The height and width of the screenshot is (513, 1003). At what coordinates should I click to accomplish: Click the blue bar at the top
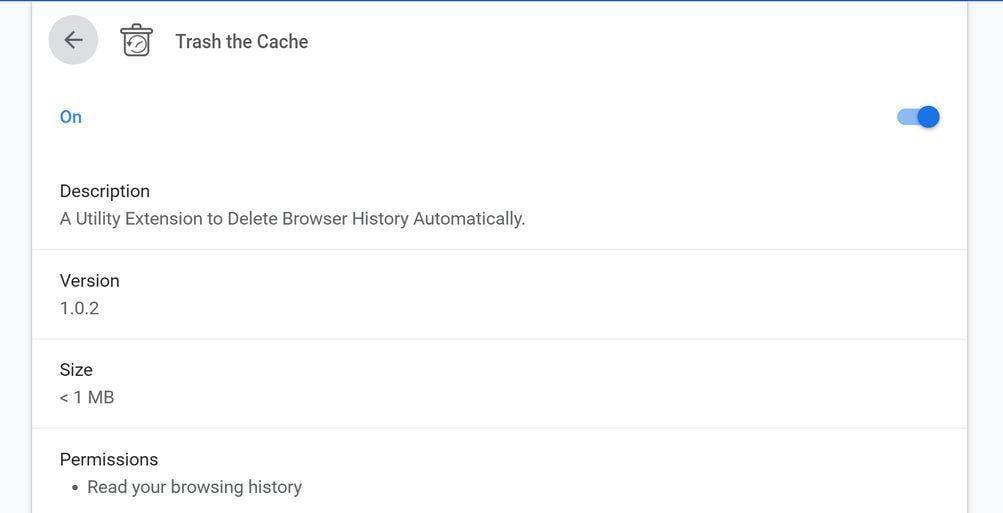pyautogui.click(x=500, y=1)
